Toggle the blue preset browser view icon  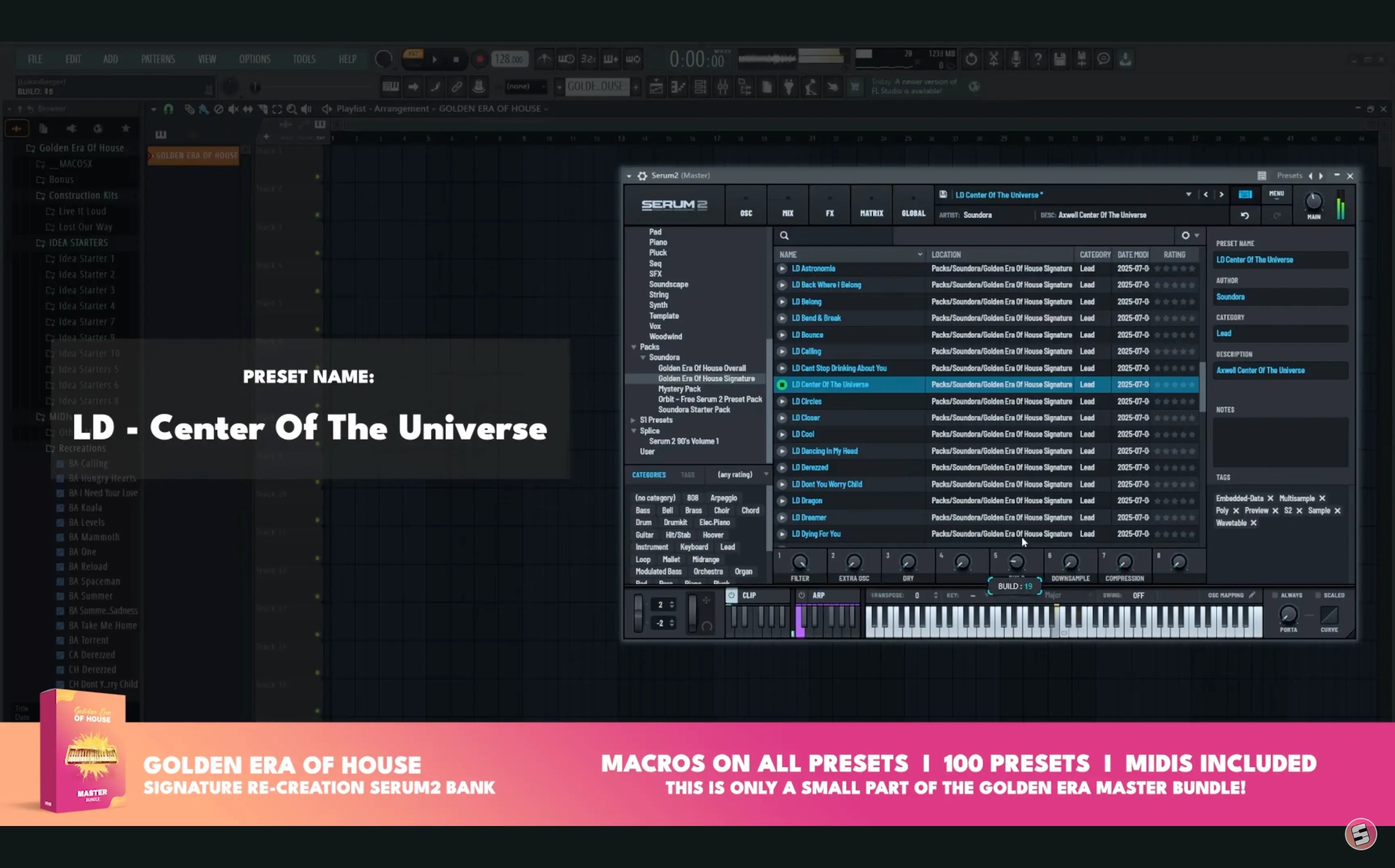(x=1244, y=195)
